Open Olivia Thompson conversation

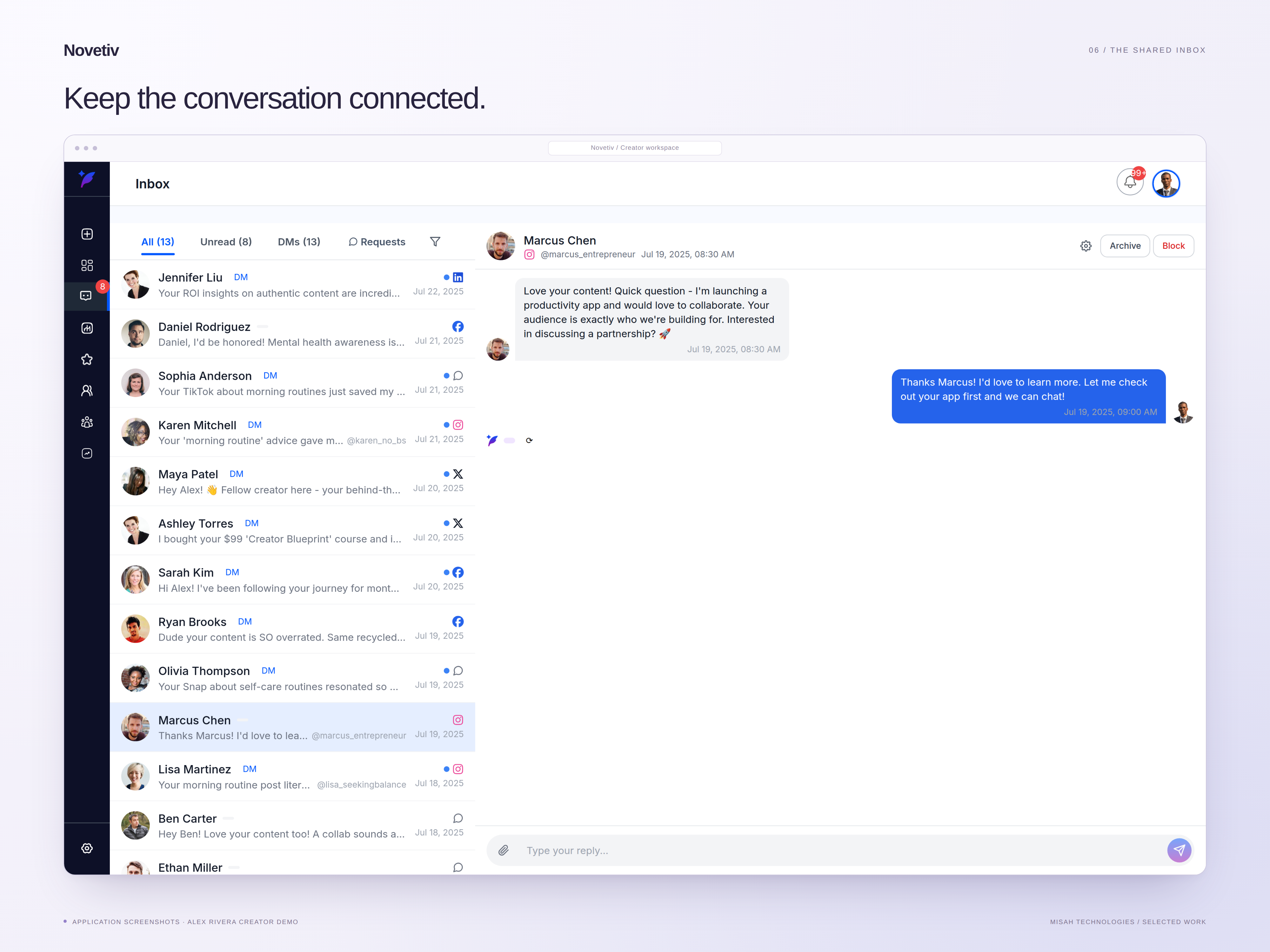coord(292,678)
